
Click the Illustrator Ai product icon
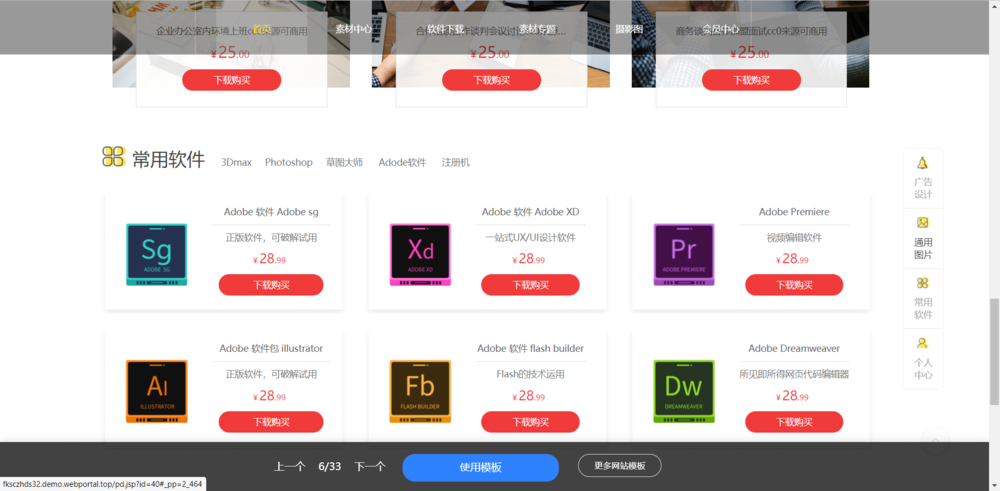click(157, 390)
